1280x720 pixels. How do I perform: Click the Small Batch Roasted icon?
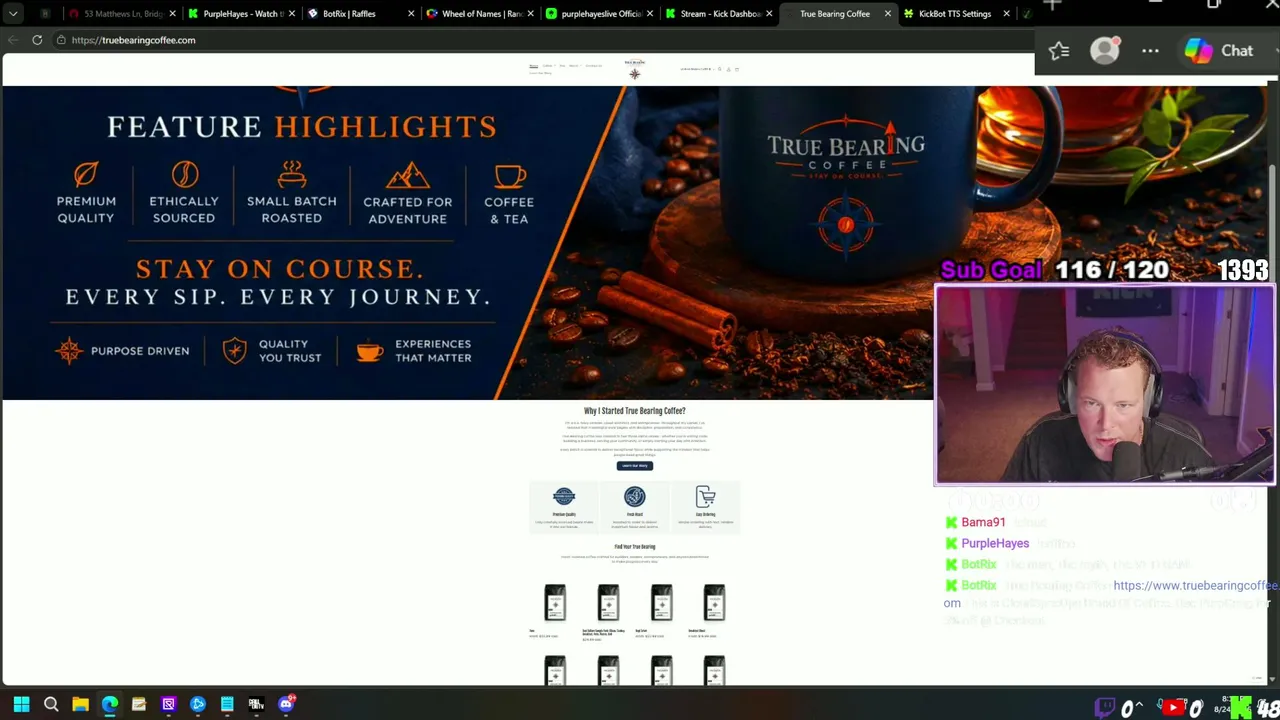292,174
